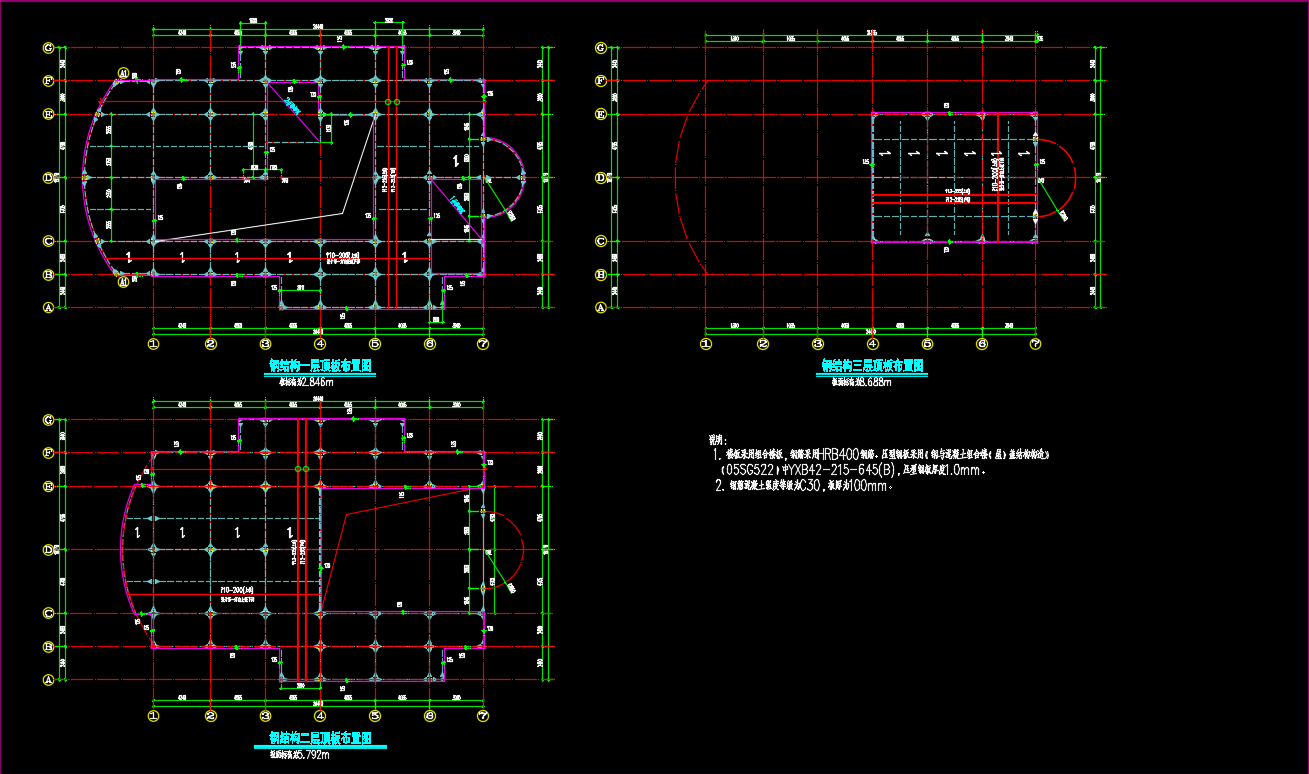The width and height of the screenshot is (1309, 774).
Task: Pick axis bubble 7 under the third-floor plan
Action: [1035, 344]
